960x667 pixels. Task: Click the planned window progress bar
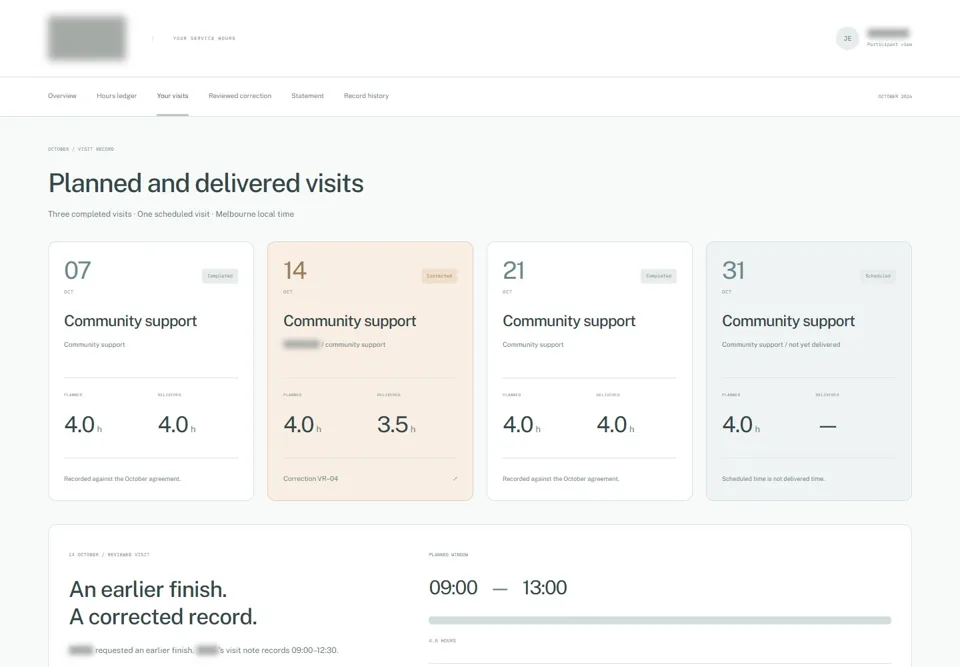pos(659,620)
